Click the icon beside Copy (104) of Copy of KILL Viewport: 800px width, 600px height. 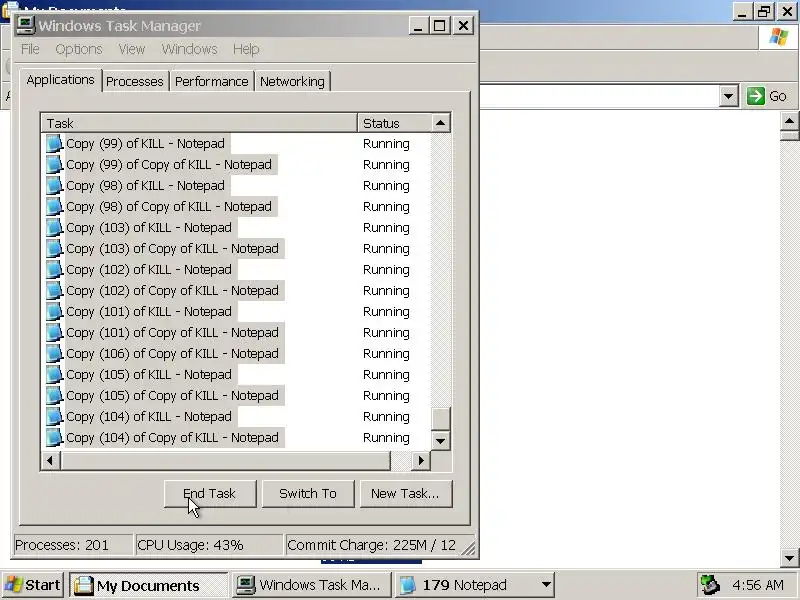(x=54, y=438)
